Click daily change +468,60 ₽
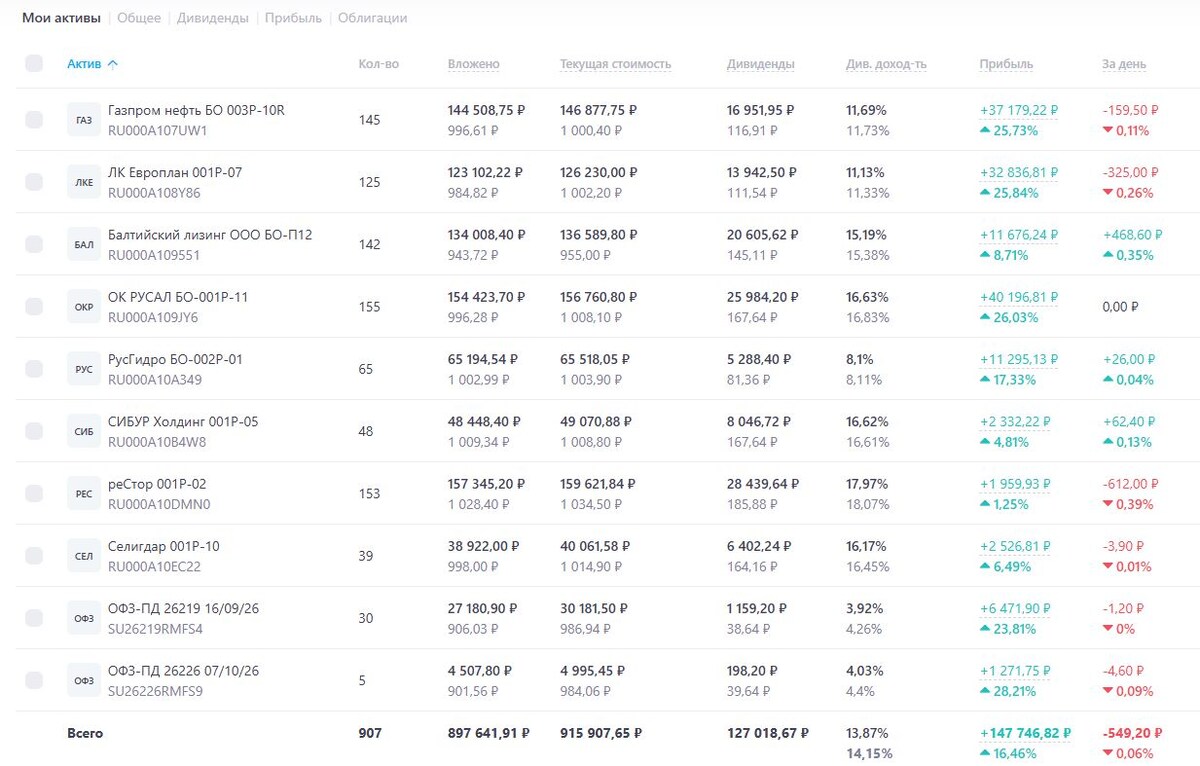The height and width of the screenshot is (766, 1200). 1132,234
